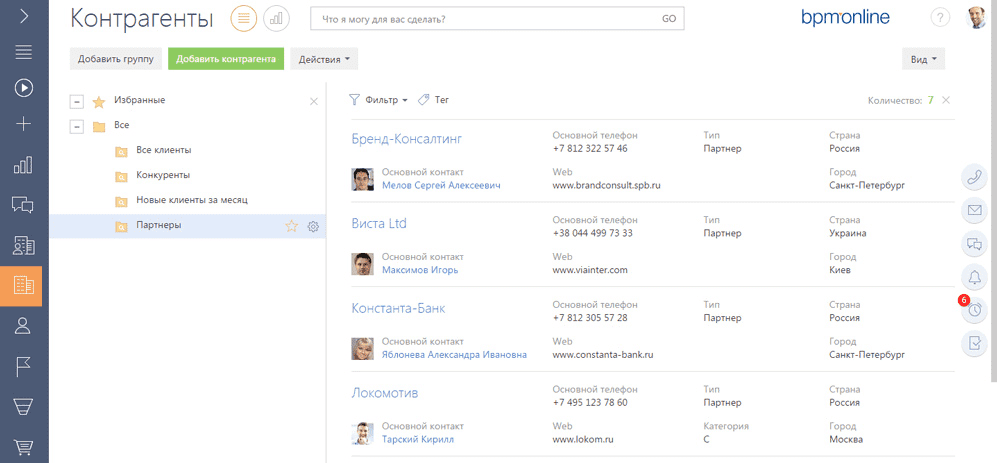Open contact Мелов Сергей Алексеевич
The height and width of the screenshot is (463, 997).
tap(441, 186)
